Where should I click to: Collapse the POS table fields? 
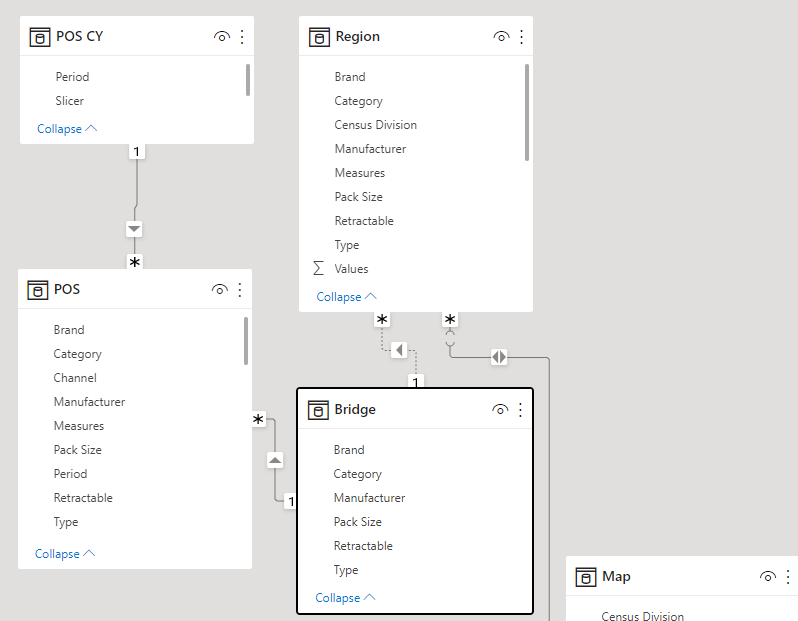pos(65,554)
